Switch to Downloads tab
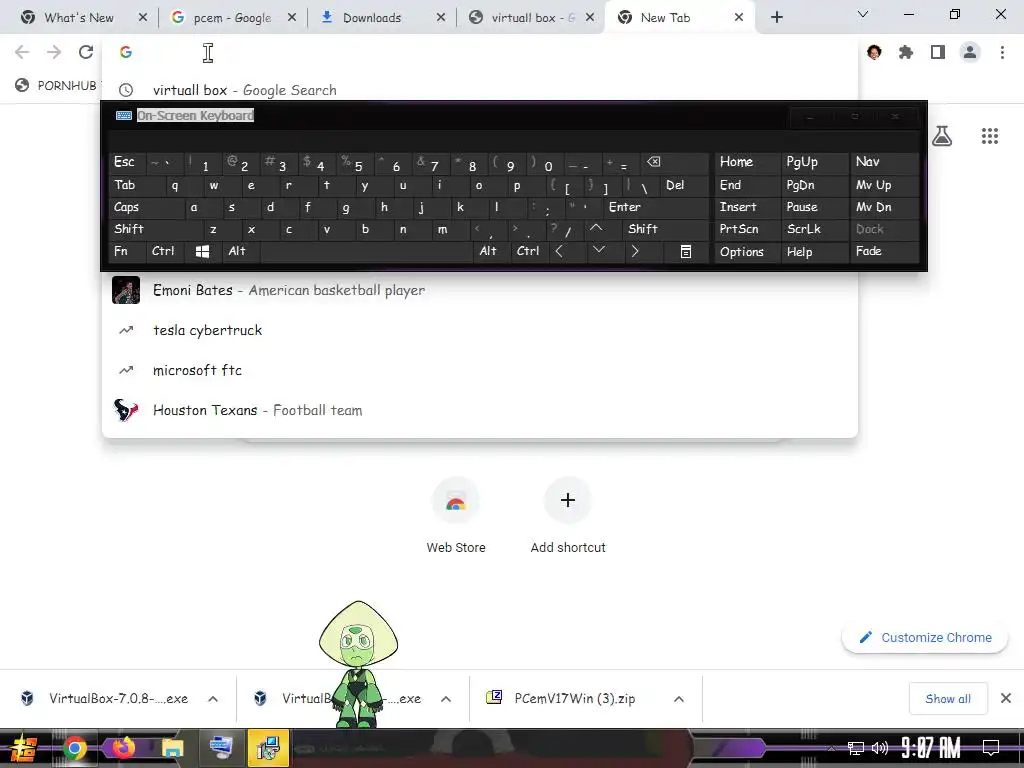1024x768 pixels. pos(372,18)
